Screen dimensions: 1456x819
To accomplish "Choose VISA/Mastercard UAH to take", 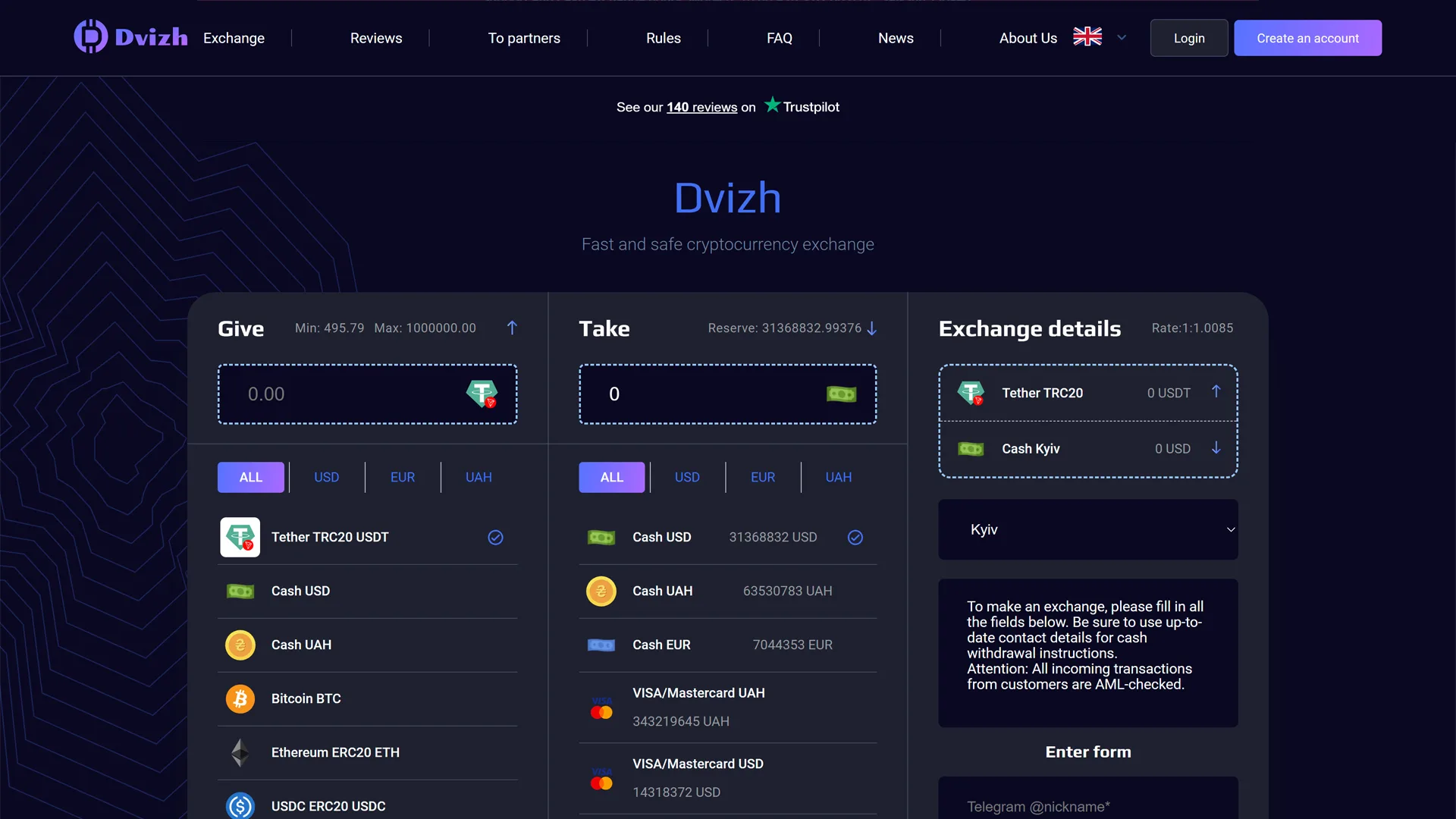I will [728, 708].
